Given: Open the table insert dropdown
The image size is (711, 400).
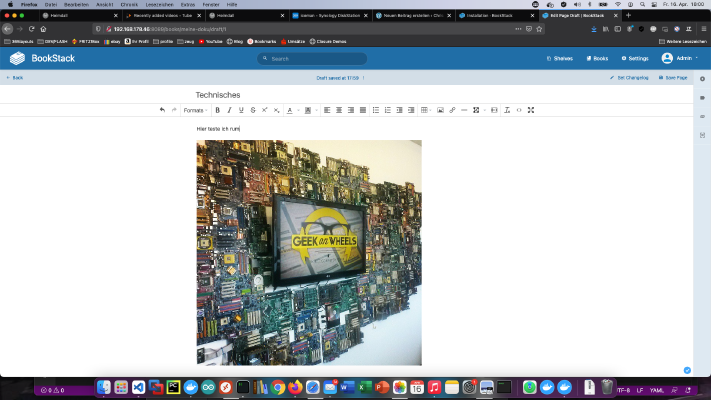Looking at the screenshot, I should point(425,110).
